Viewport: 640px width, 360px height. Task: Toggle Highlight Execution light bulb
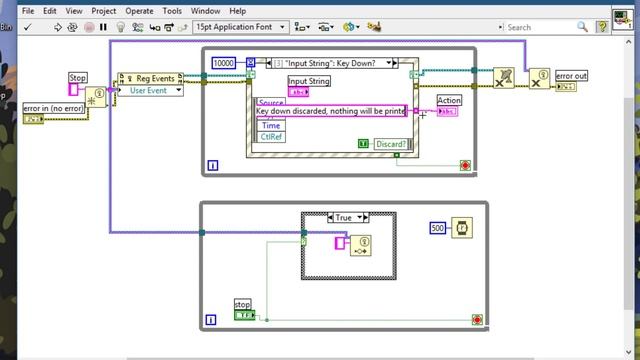(x=120, y=27)
